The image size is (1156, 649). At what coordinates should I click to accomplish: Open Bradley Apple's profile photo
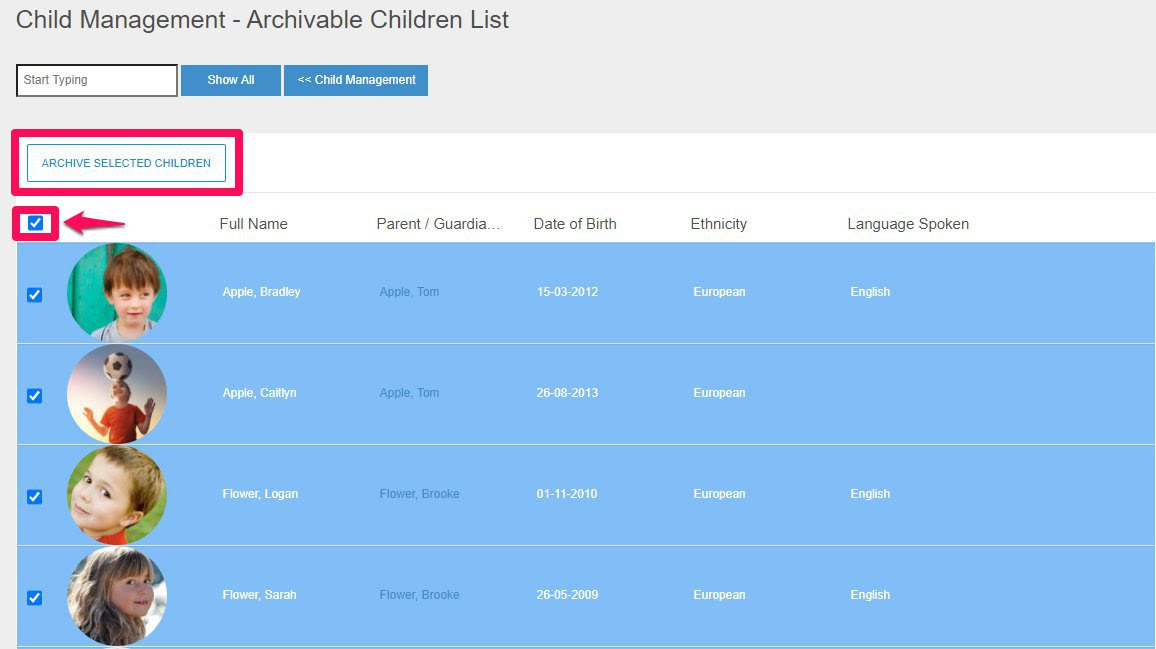tap(117, 293)
